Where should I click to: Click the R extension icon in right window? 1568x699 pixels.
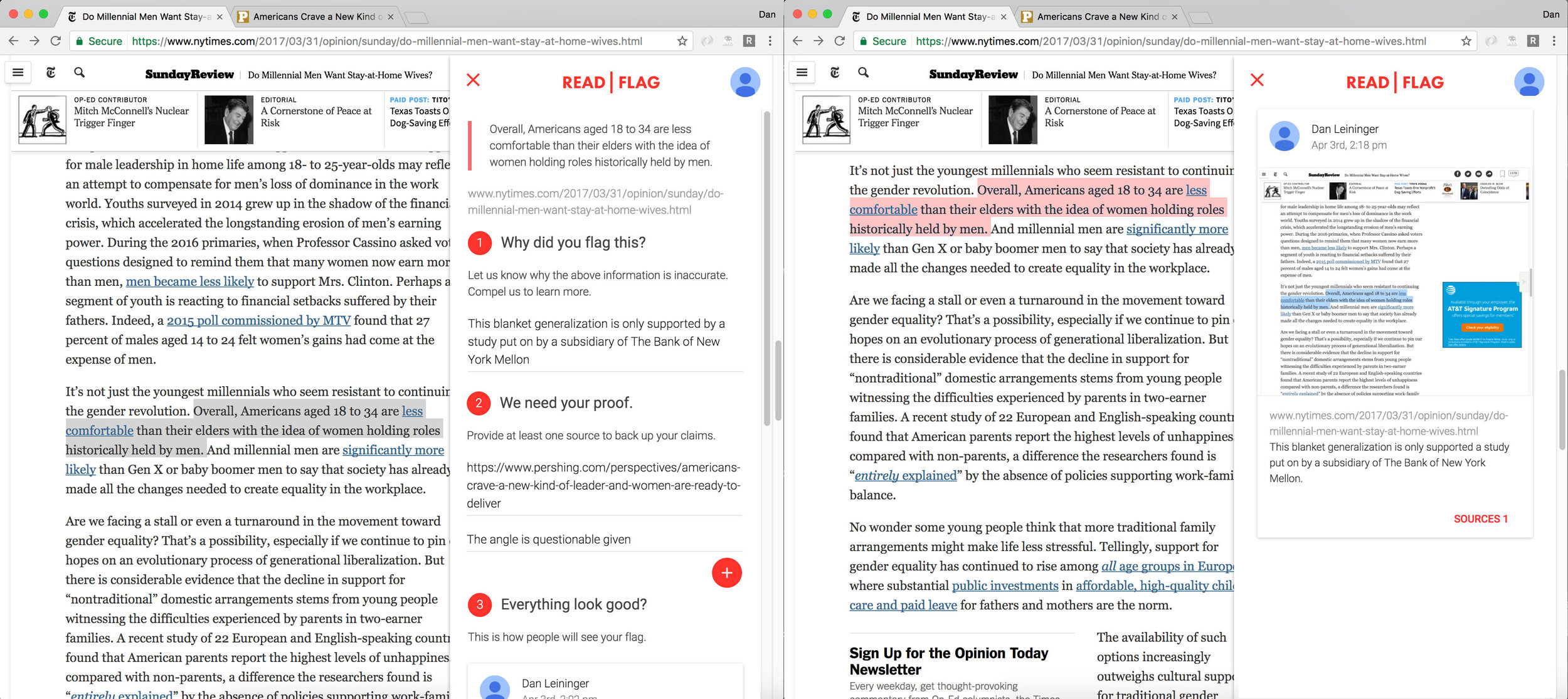[1533, 41]
